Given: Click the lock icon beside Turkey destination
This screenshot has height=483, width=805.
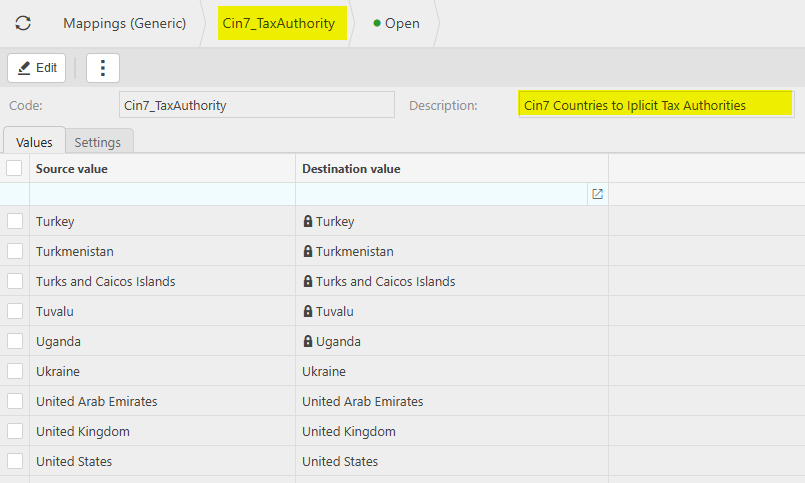Looking at the screenshot, I should (x=308, y=222).
